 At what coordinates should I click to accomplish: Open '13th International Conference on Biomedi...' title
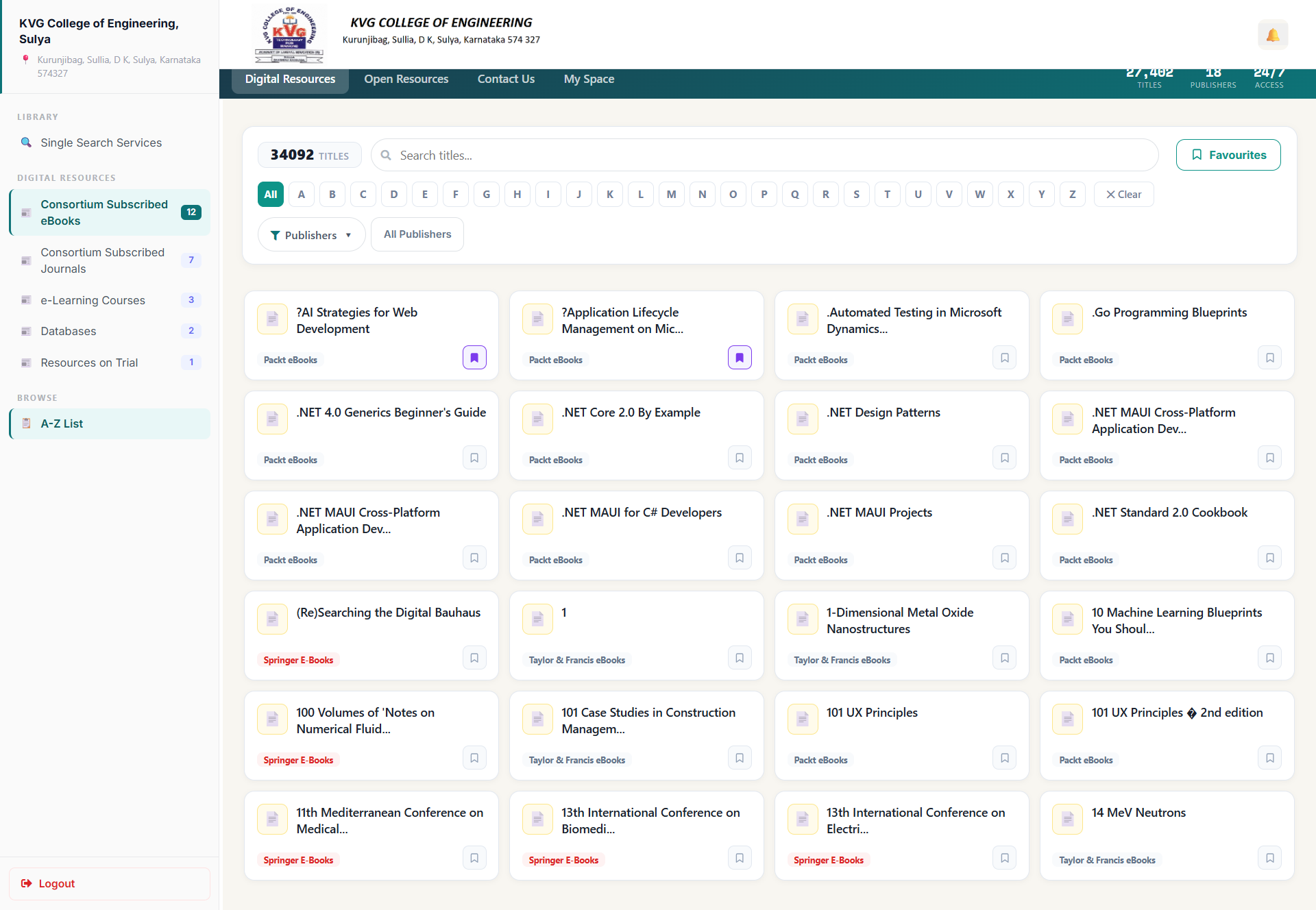(650, 820)
